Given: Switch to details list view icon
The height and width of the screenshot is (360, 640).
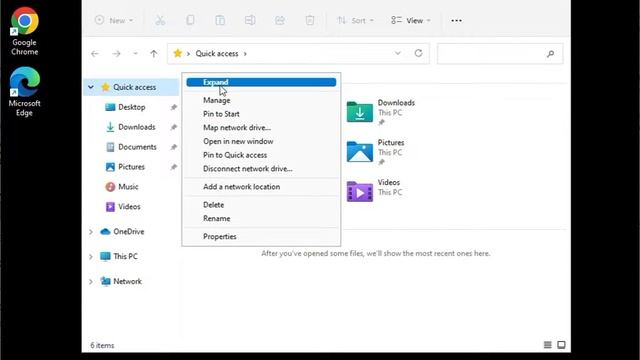Looking at the screenshot, I should tap(548, 345).
